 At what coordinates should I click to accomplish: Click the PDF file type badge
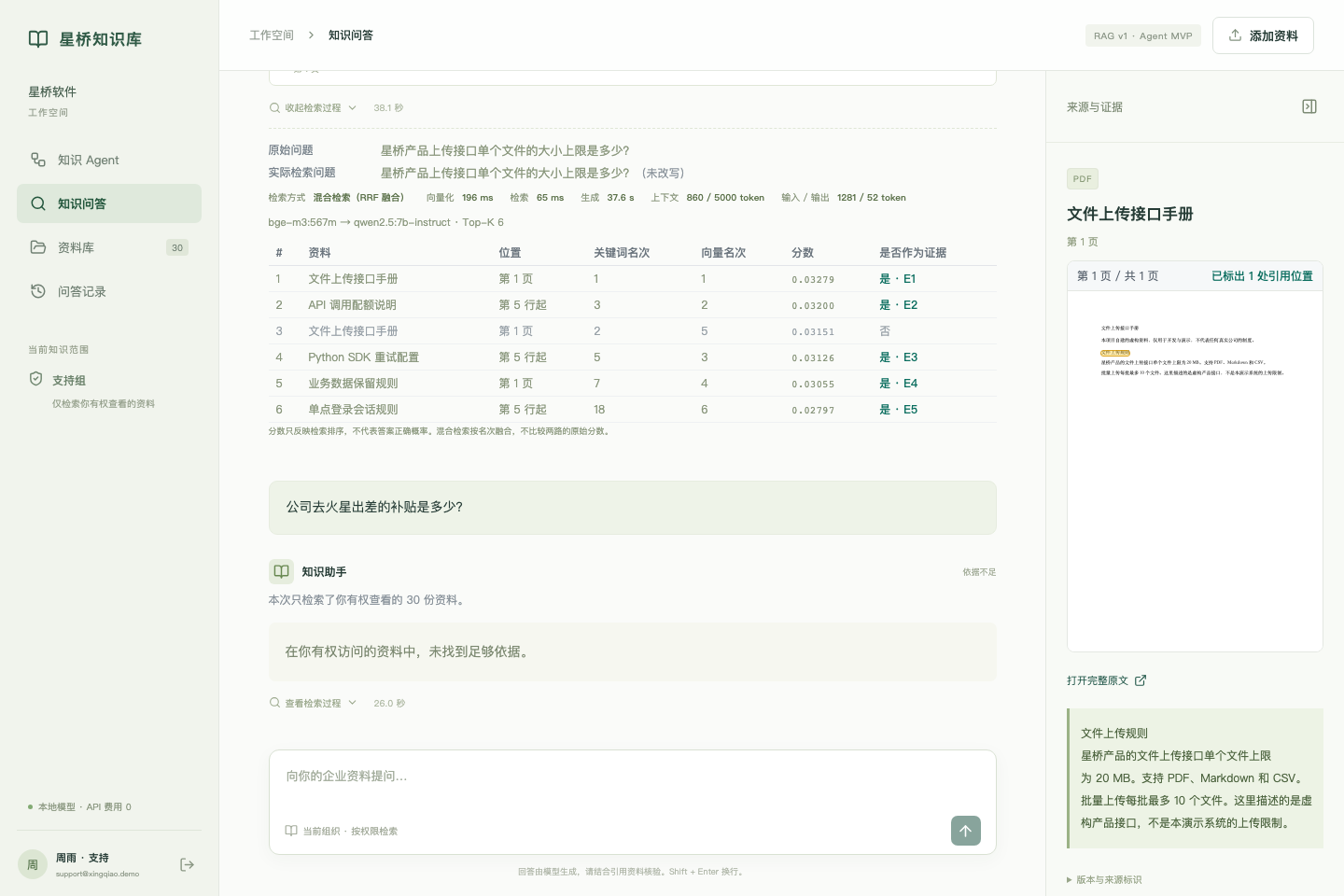coord(1083,178)
